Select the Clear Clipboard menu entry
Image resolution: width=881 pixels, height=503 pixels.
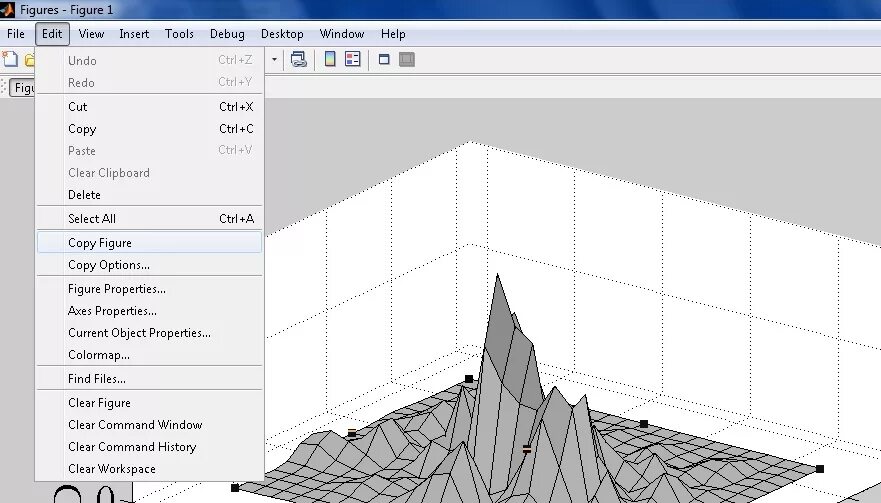[x=149, y=173]
